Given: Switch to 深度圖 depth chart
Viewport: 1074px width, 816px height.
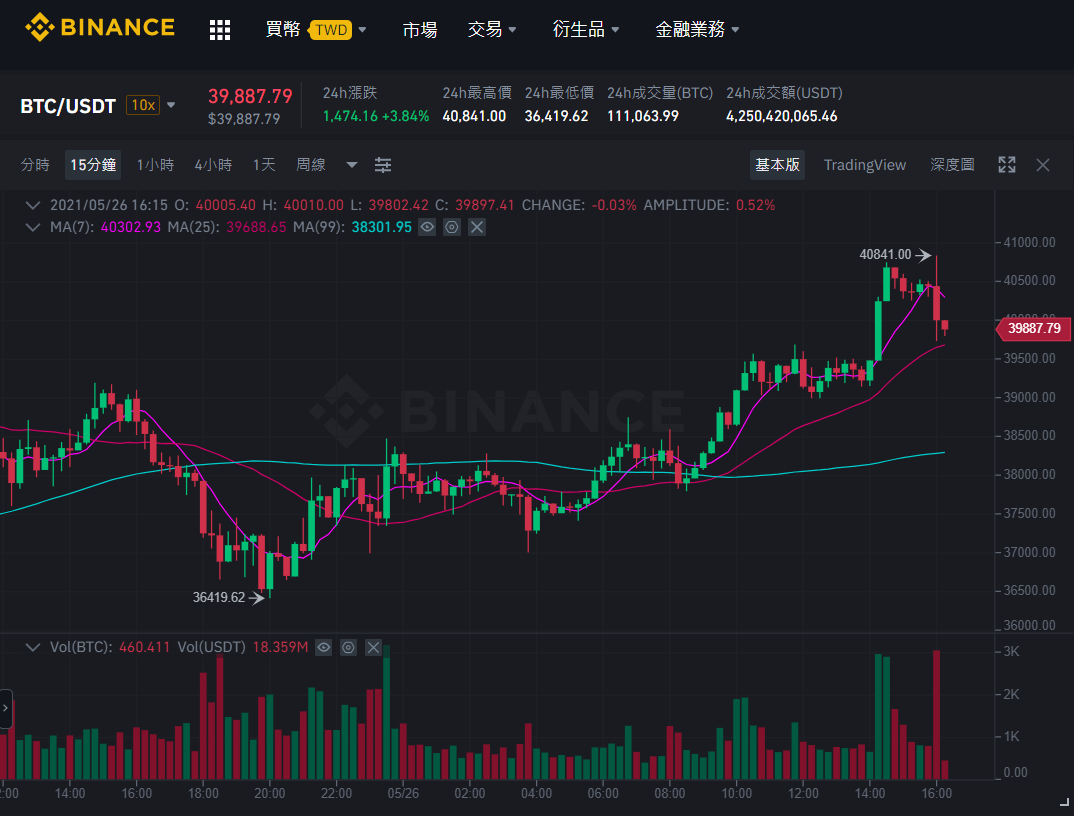Looking at the screenshot, I should tap(952, 165).
